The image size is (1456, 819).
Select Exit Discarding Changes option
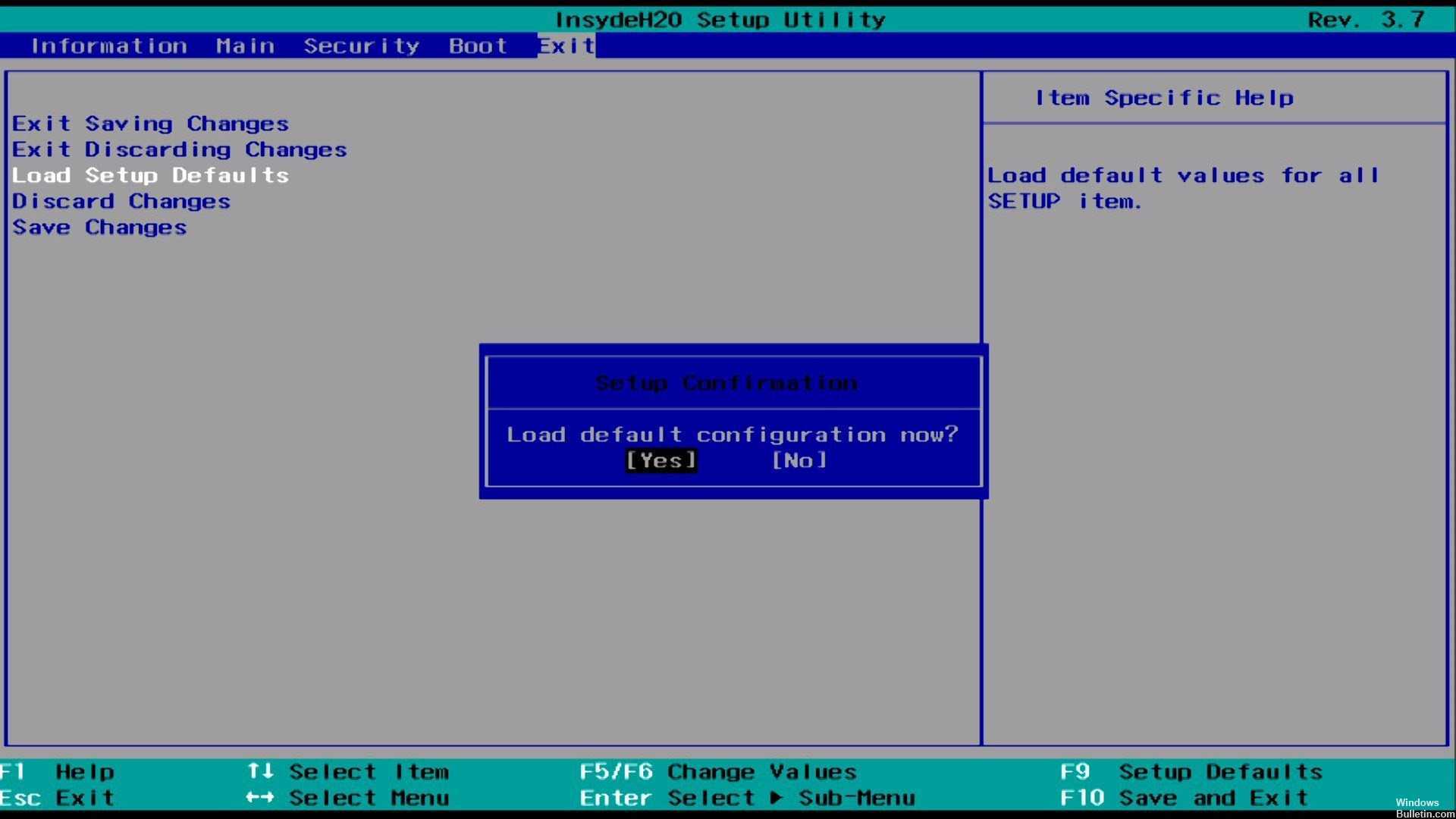(179, 149)
